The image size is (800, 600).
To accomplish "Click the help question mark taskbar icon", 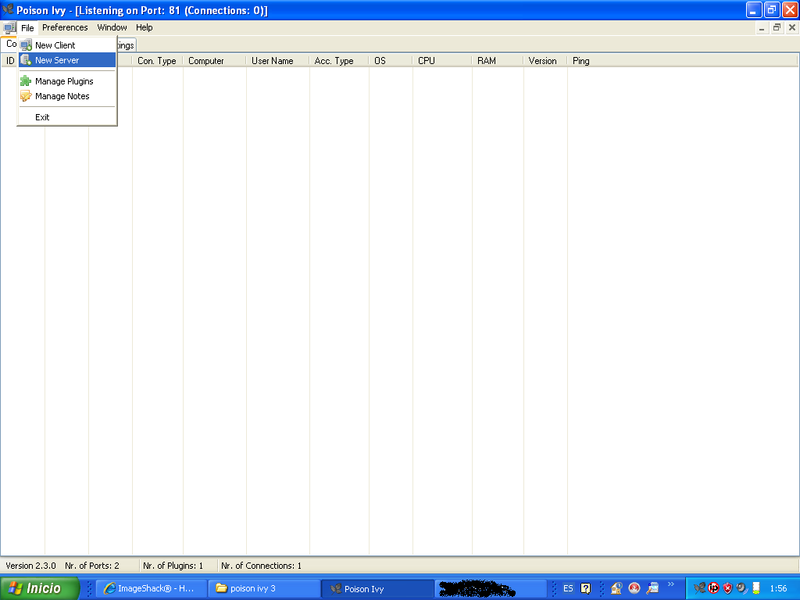I will pos(586,588).
